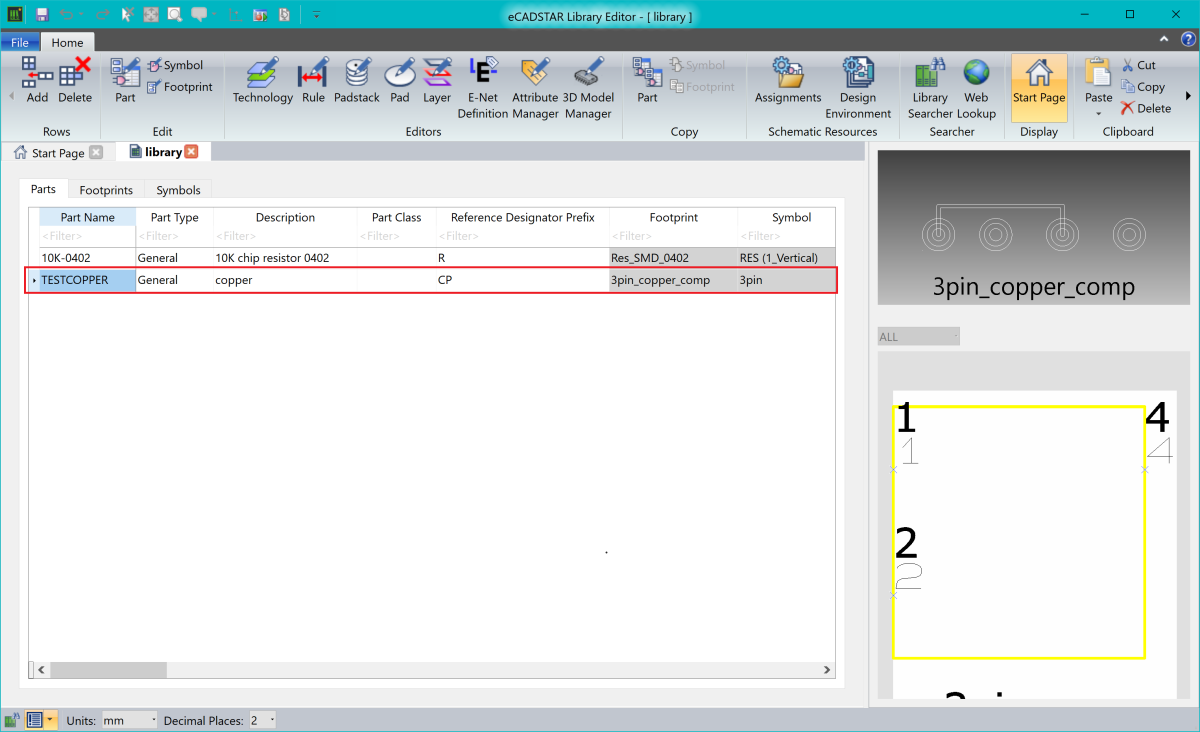Click the Reference Designator Prefix column header
Screen dimensions: 1200x732
523,217
